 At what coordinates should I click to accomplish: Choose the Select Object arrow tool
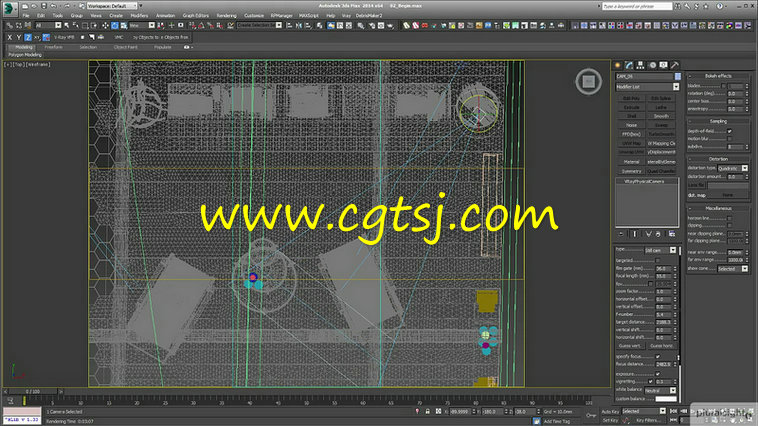coord(66,25)
